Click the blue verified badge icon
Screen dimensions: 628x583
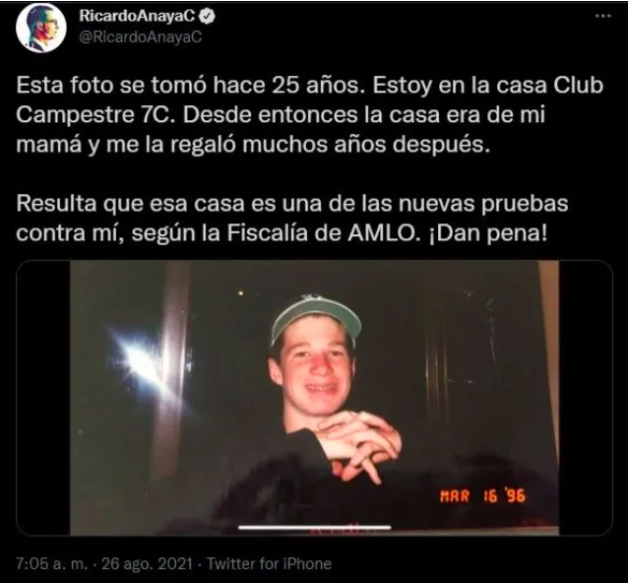point(207,16)
